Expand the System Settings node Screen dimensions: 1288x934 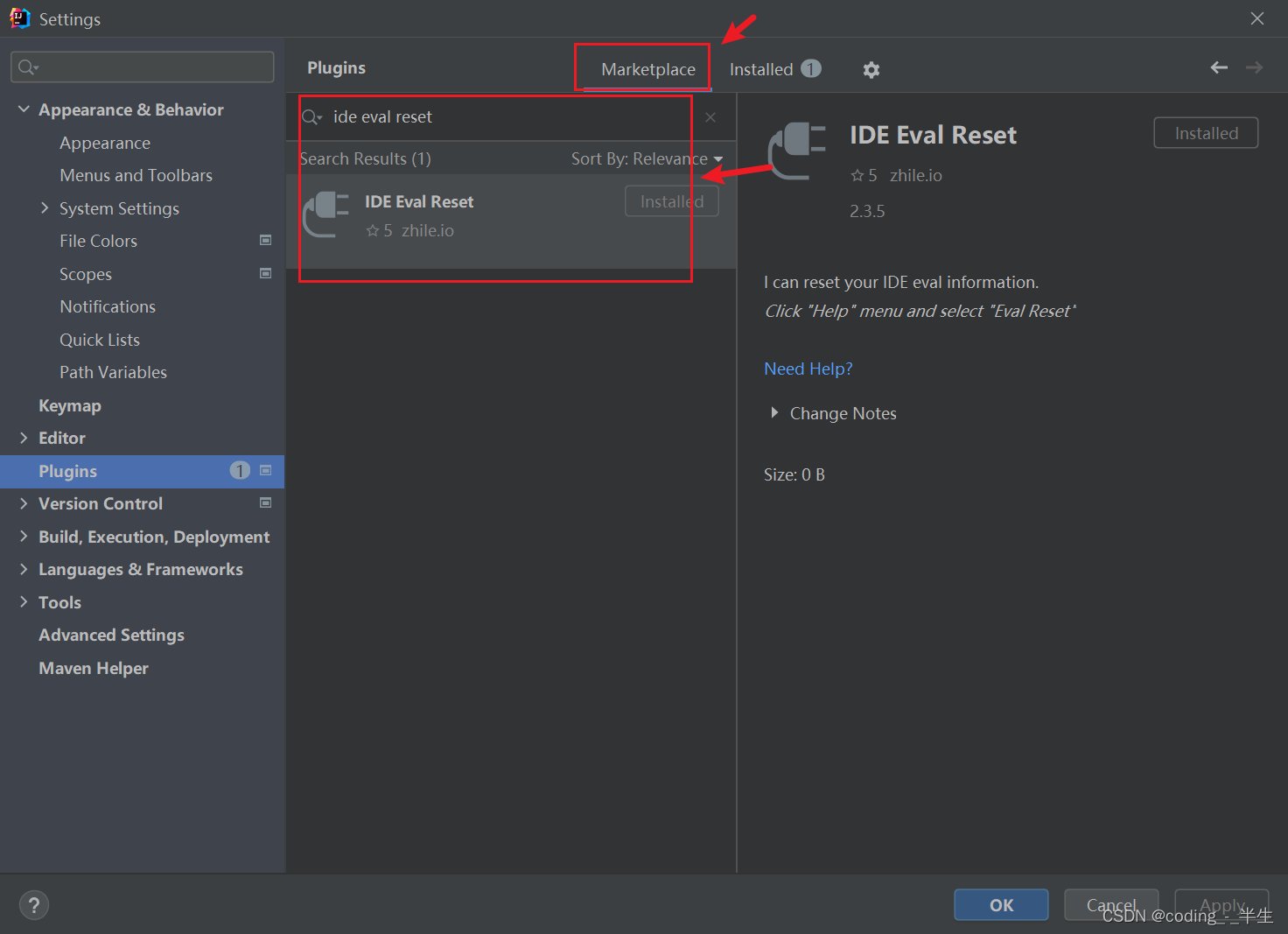pyautogui.click(x=45, y=207)
